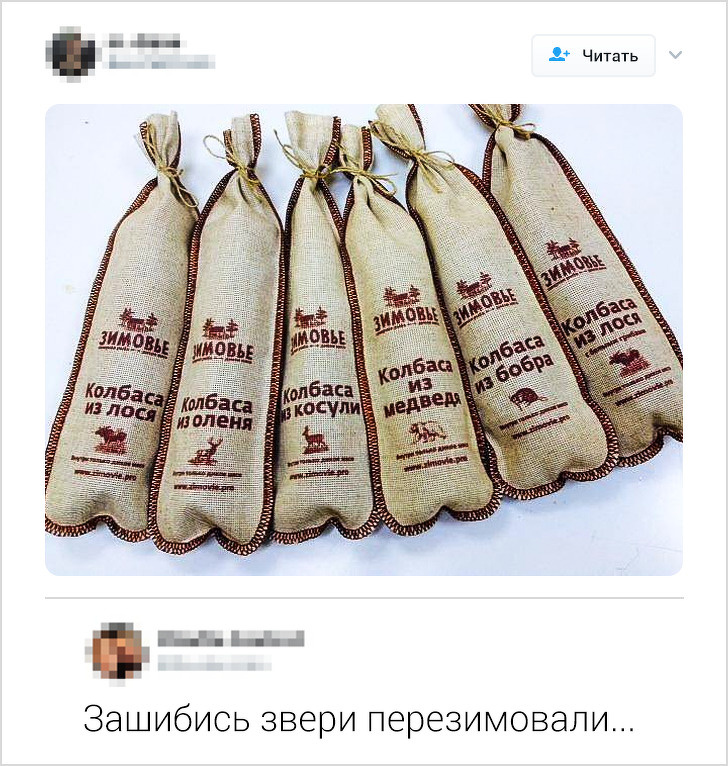Open the blurred author handle under name
The width and height of the screenshot is (728, 766).
click(161, 61)
